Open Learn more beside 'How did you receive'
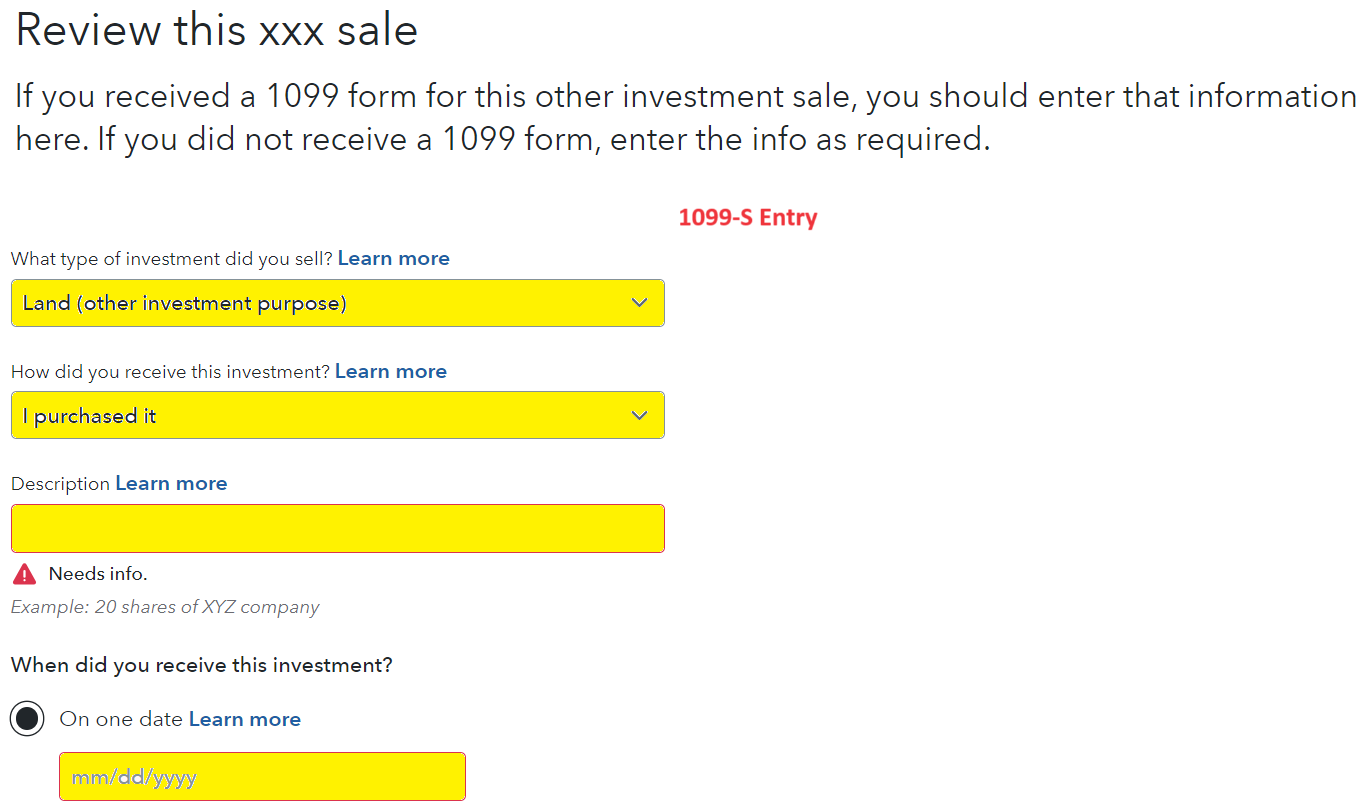 391,372
